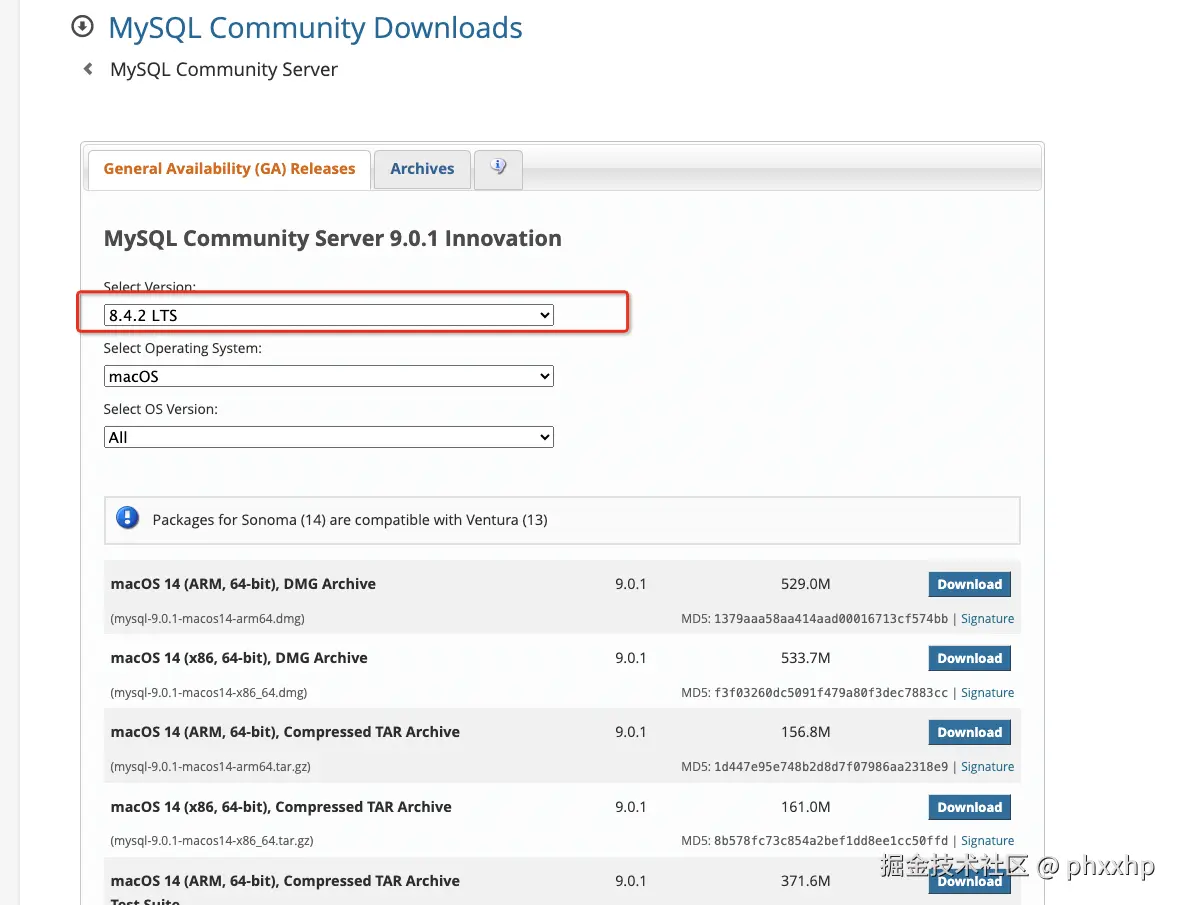Click the MD5 hash 8b578fc73c854a2bef1dd8ee1cc50ffd
This screenshot has width=1180, height=905.
pos(831,840)
